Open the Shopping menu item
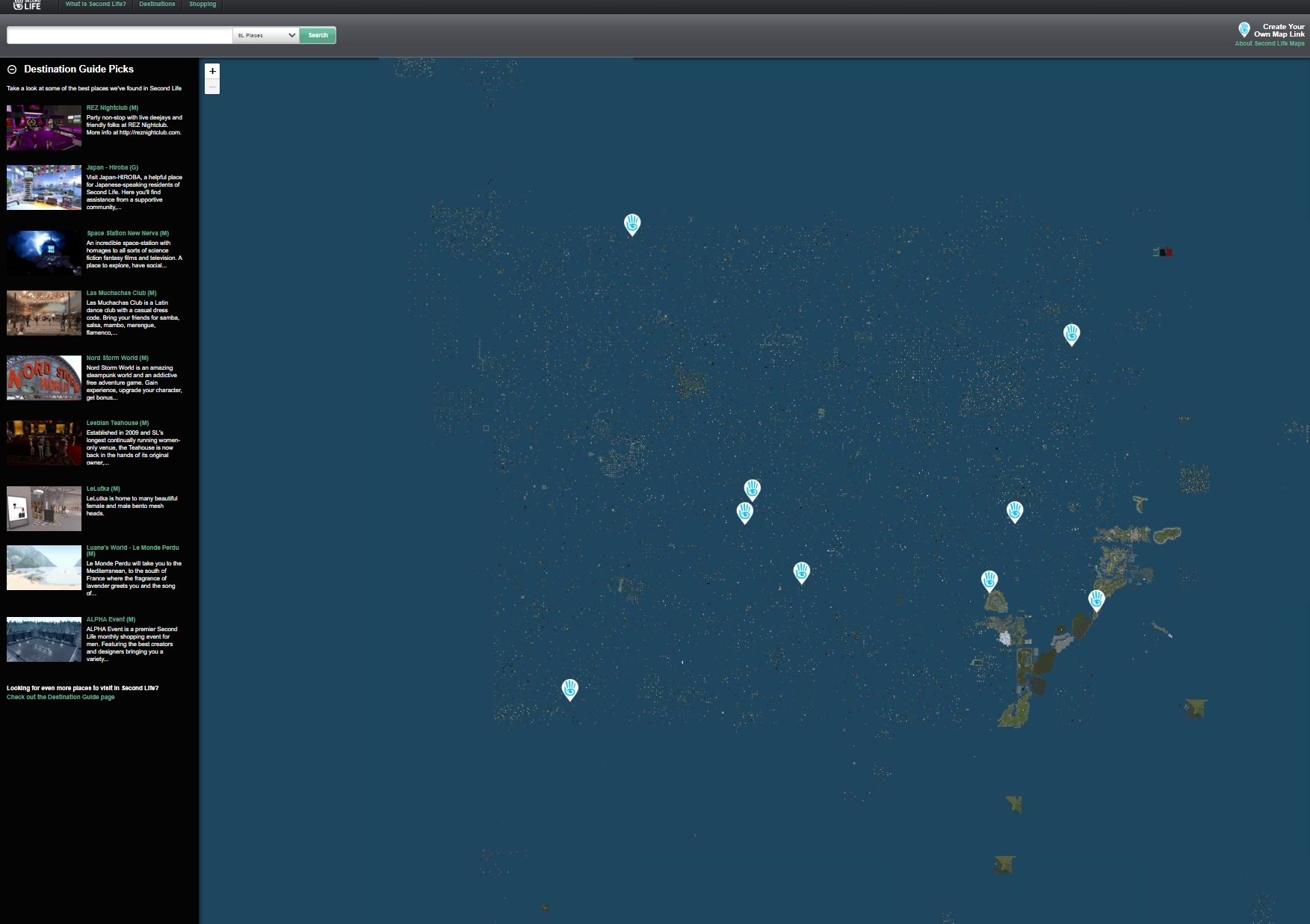 (203, 4)
